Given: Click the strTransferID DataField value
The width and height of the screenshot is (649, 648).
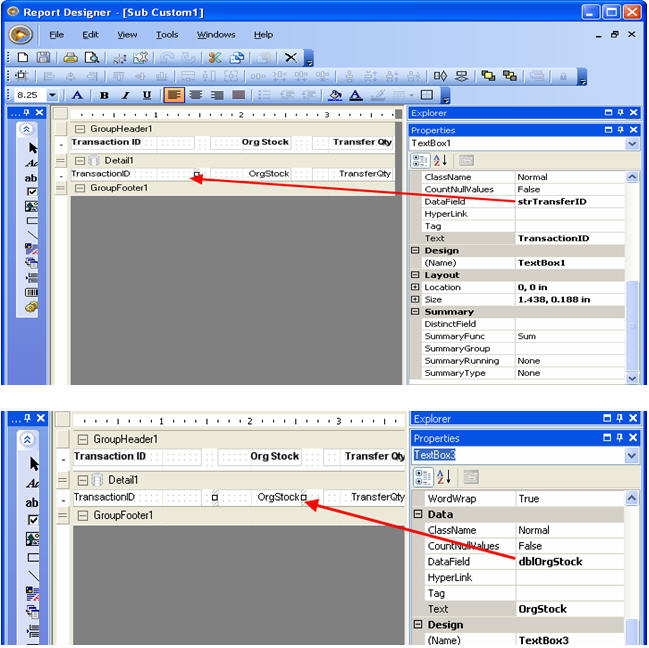Looking at the screenshot, I should pos(572,201).
